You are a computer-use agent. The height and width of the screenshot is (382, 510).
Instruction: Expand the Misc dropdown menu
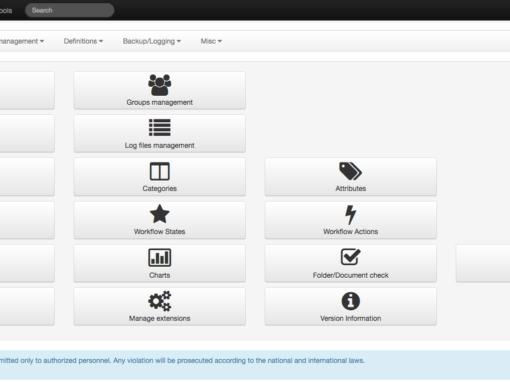(211, 41)
